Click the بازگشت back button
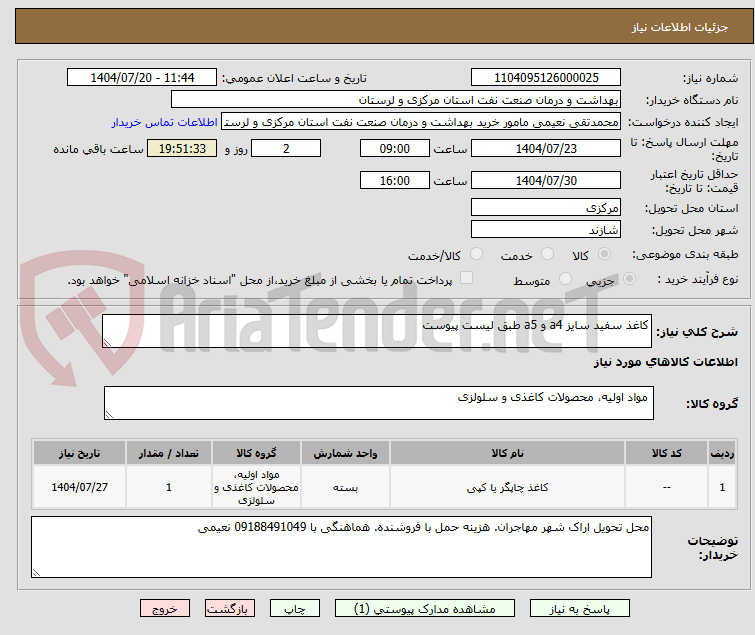 (x=230, y=609)
